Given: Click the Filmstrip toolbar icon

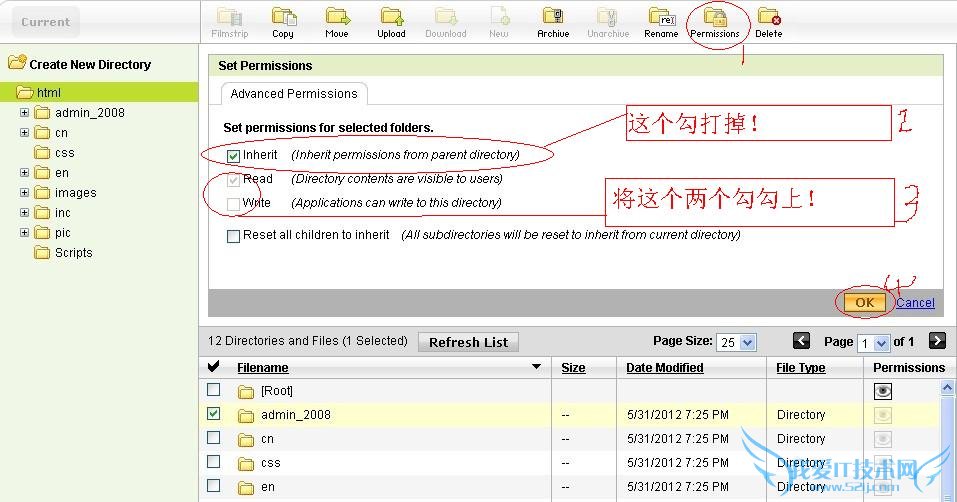Looking at the screenshot, I should [x=229, y=17].
